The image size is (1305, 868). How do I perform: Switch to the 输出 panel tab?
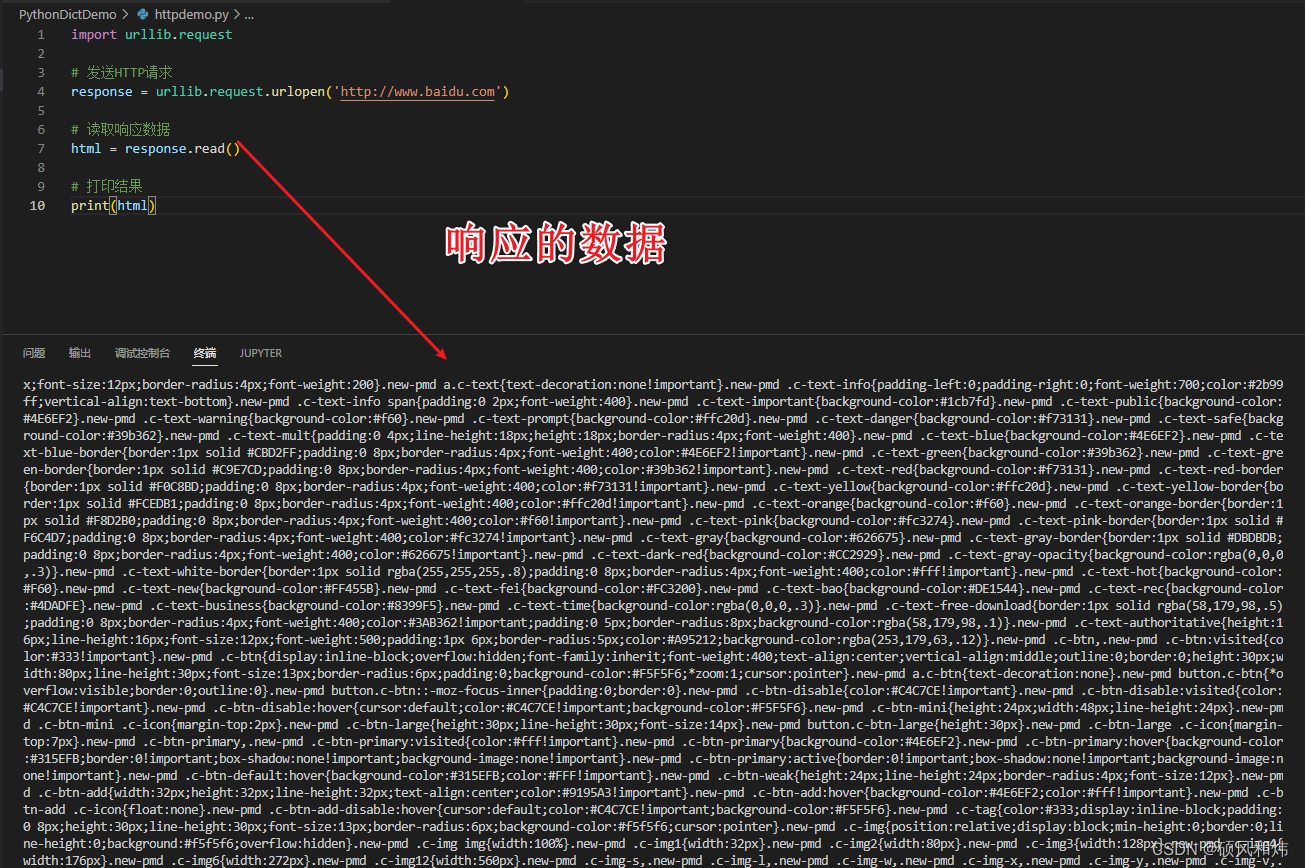pyautogui.click(x=80, y=353)
